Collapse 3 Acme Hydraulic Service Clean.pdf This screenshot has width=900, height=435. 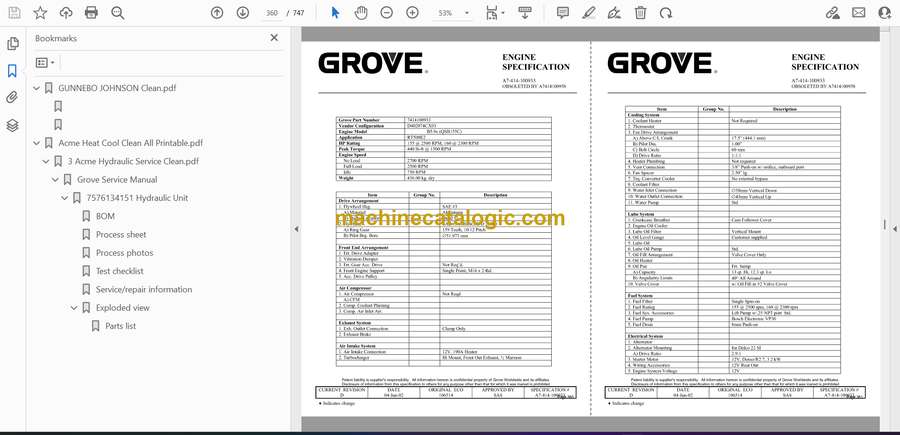pyautogui.click(x=46, y=161)
